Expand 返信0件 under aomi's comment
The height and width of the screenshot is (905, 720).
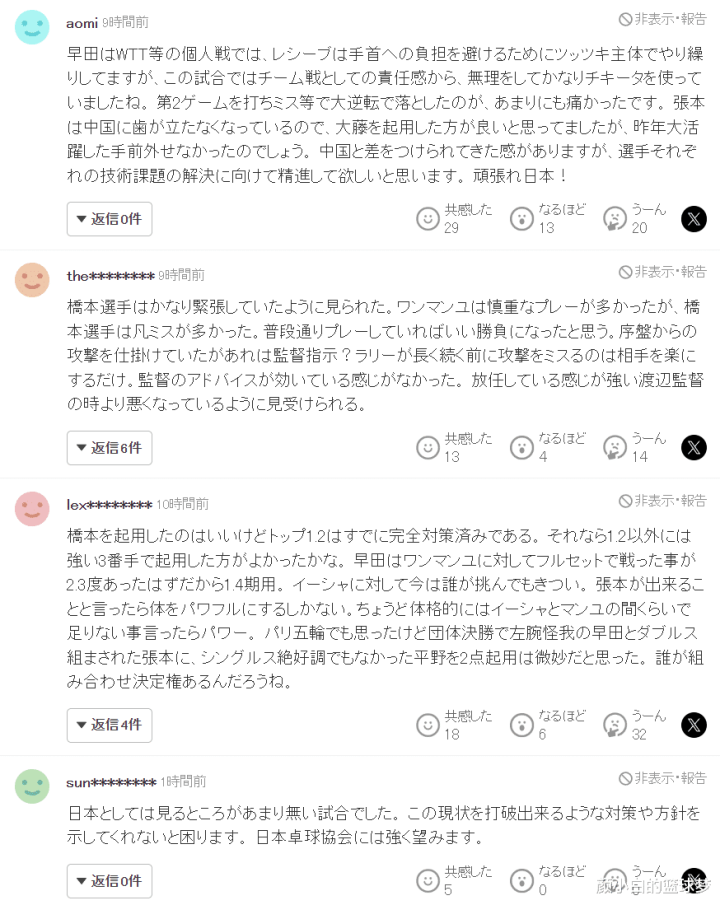tap(110, 219)
